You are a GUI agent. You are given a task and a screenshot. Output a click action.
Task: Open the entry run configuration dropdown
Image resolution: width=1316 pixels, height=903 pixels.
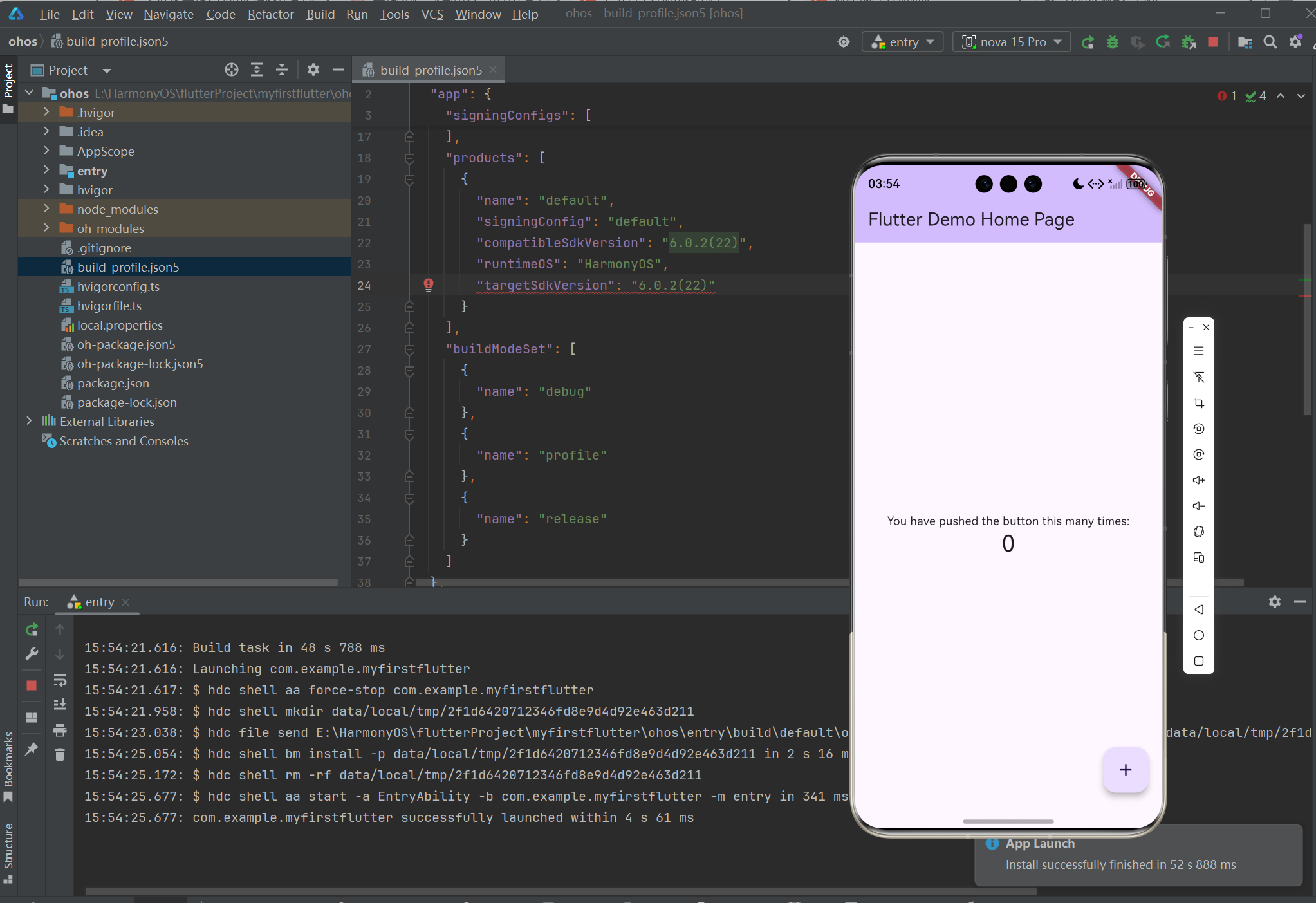[902, 42]
